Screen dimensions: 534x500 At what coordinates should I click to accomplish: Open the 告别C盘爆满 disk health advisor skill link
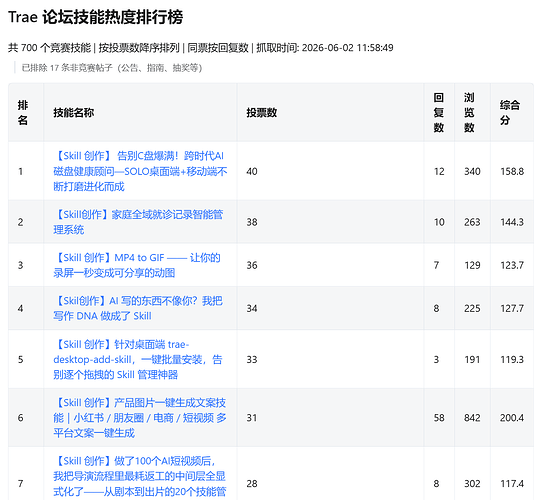coord(140,171)
